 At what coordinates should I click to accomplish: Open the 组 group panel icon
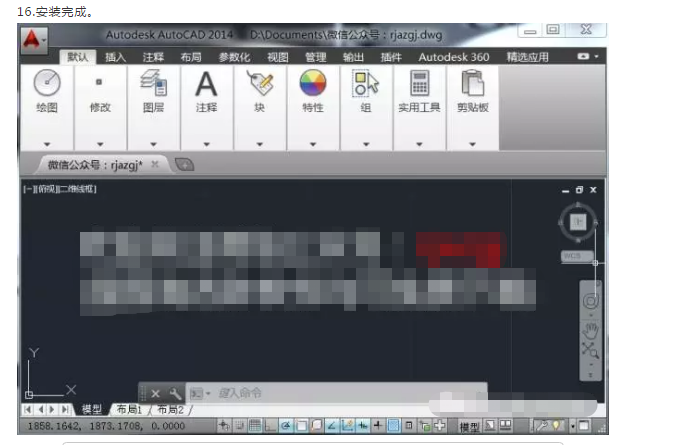(366, 83)
